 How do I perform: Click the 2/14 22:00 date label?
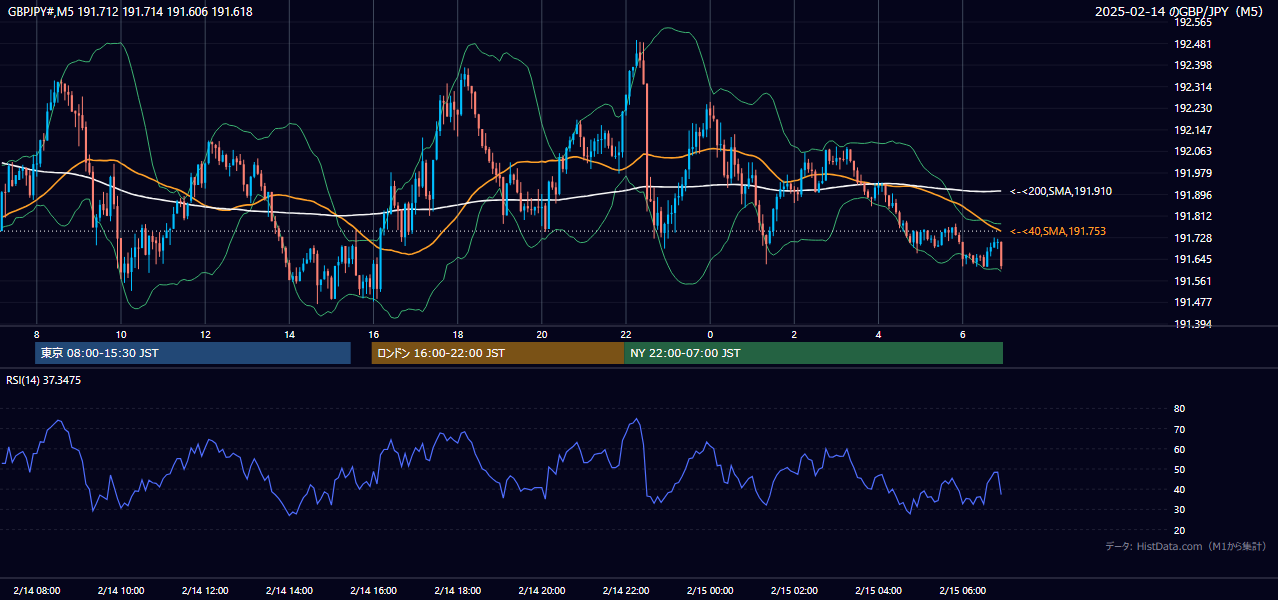626,590
